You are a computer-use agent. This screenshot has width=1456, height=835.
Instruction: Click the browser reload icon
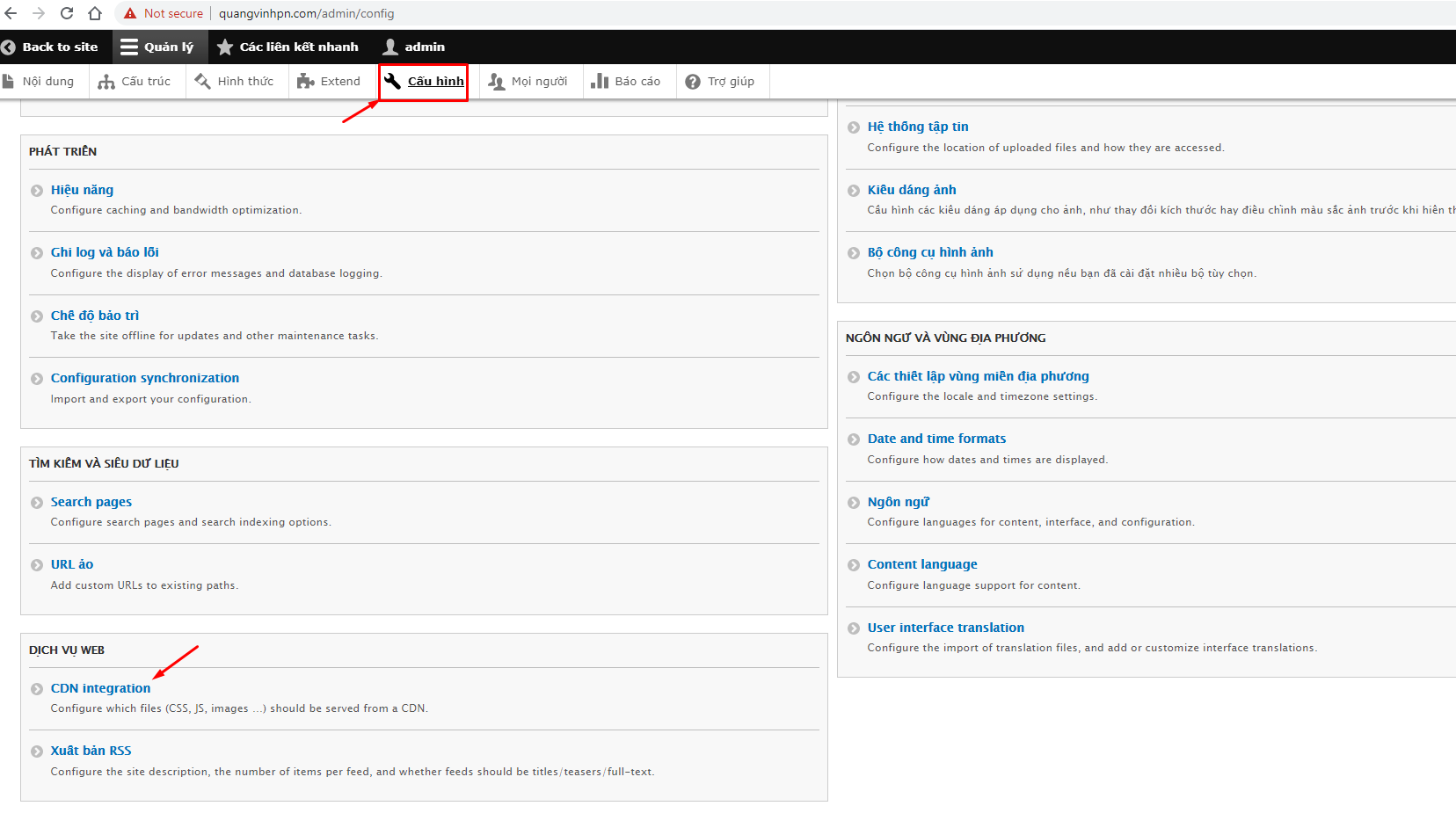click(67, 13)
